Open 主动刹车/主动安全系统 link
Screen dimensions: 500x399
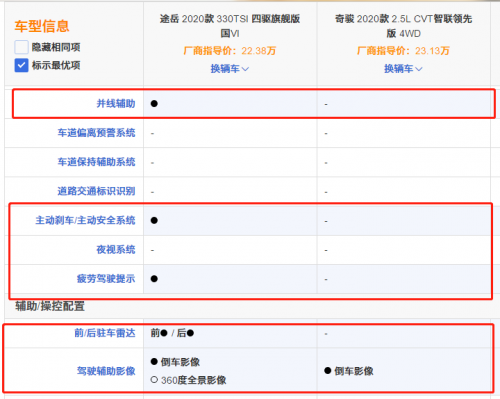point(85,220)
